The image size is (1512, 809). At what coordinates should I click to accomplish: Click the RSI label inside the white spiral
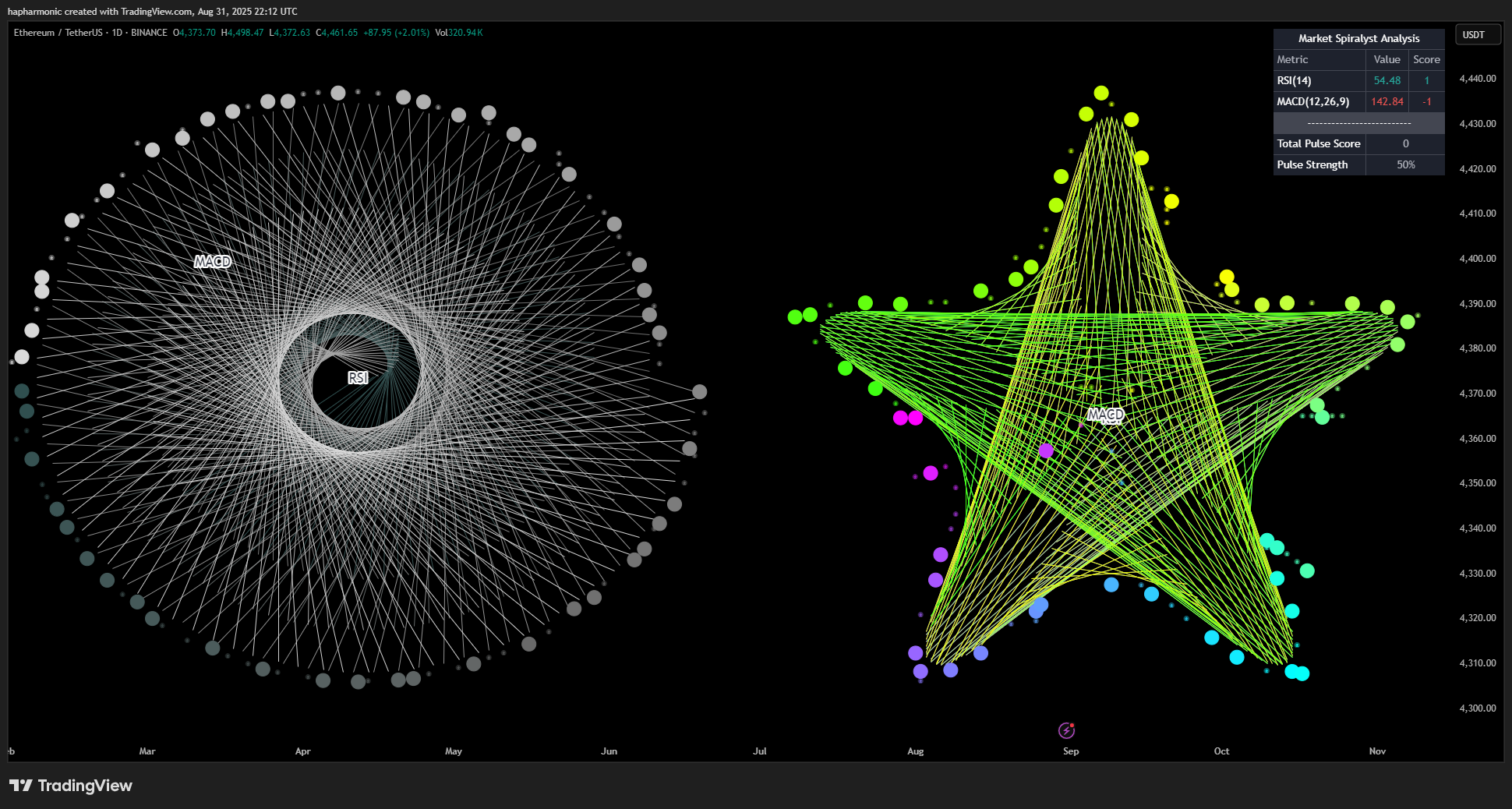358,377
